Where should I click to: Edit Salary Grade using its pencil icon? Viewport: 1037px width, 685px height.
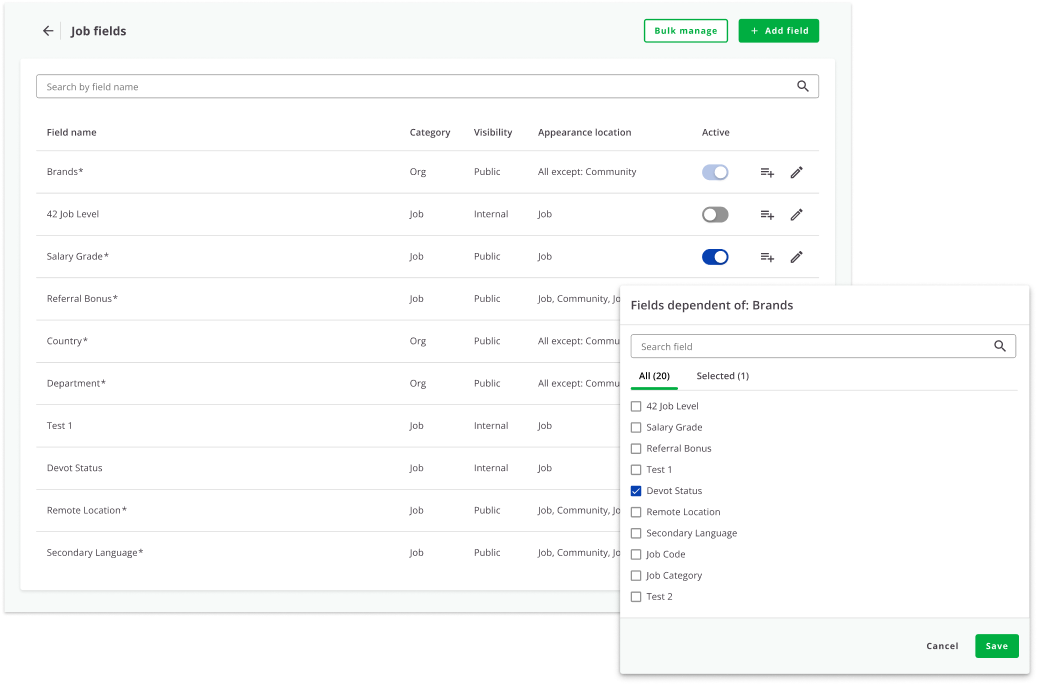(x=796, y=256)
